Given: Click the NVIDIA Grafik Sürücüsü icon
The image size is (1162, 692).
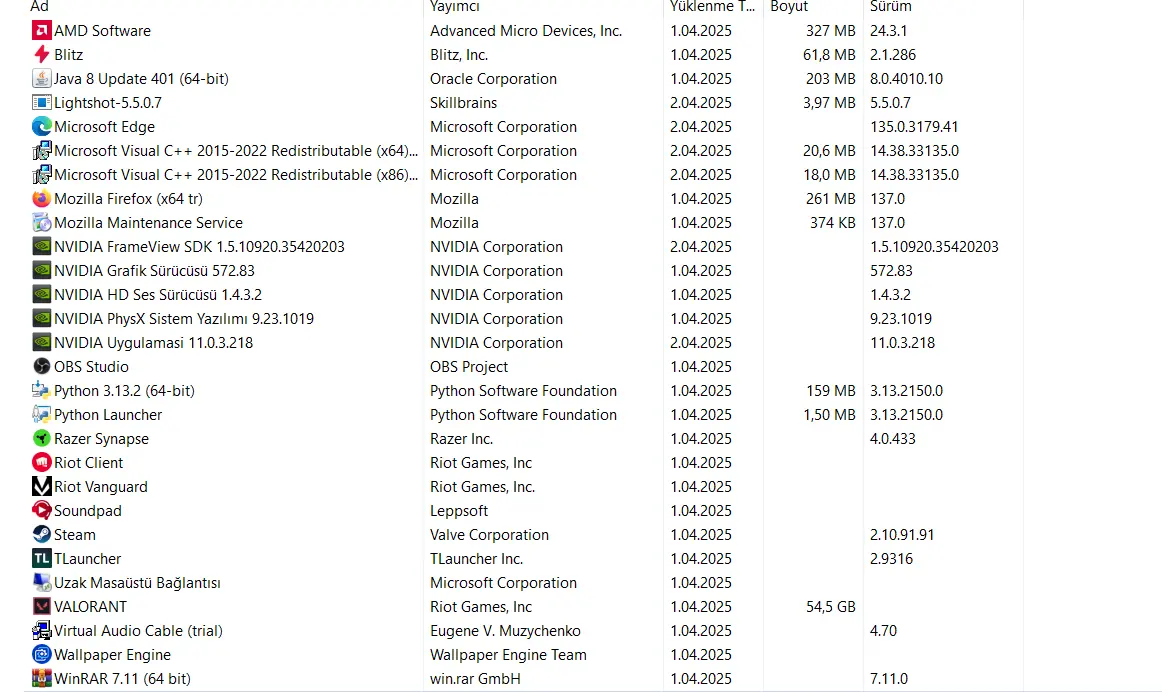Looking at the screenshot, I should pos(42,270).
